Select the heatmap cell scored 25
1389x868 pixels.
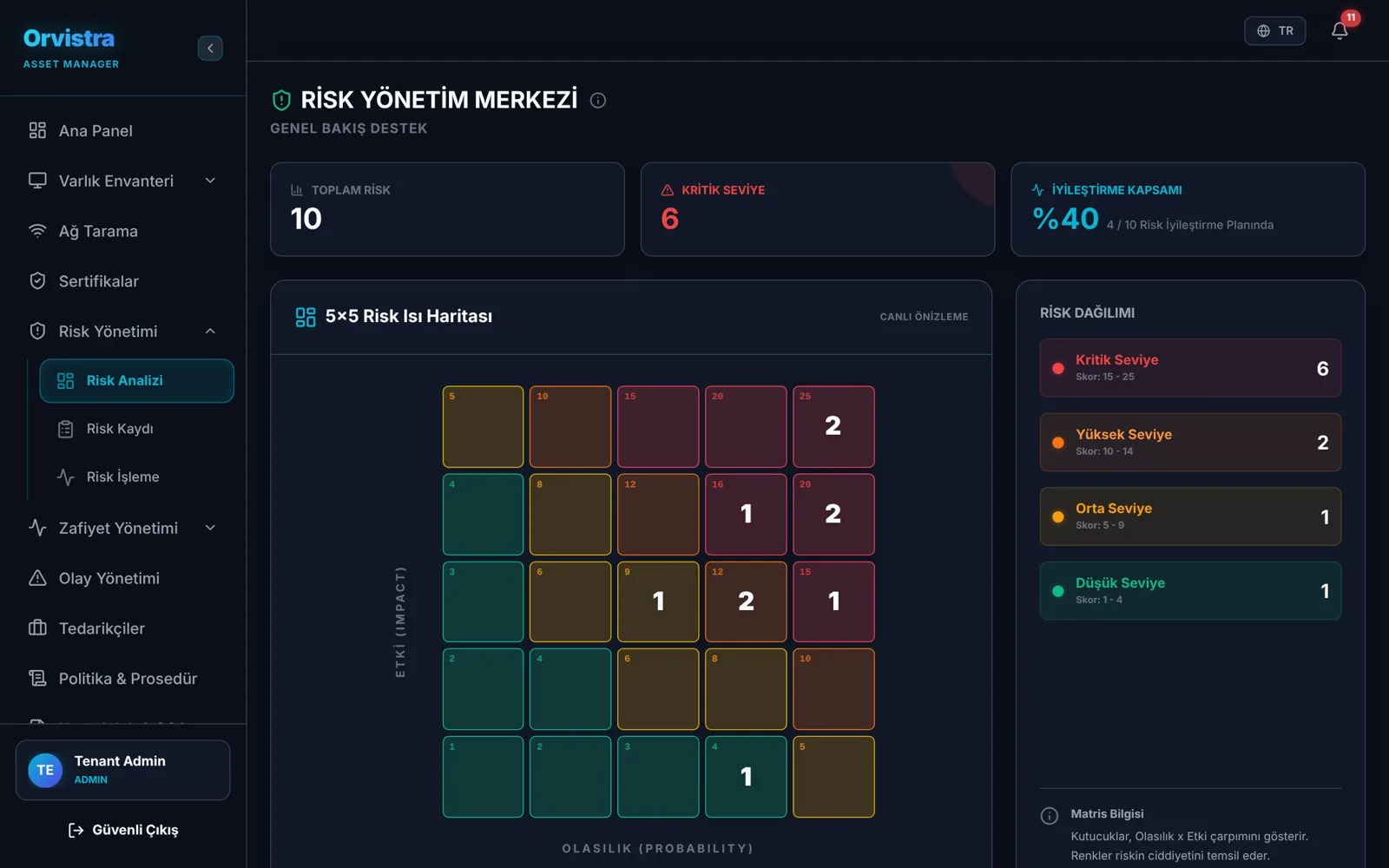tap(833, 426)
